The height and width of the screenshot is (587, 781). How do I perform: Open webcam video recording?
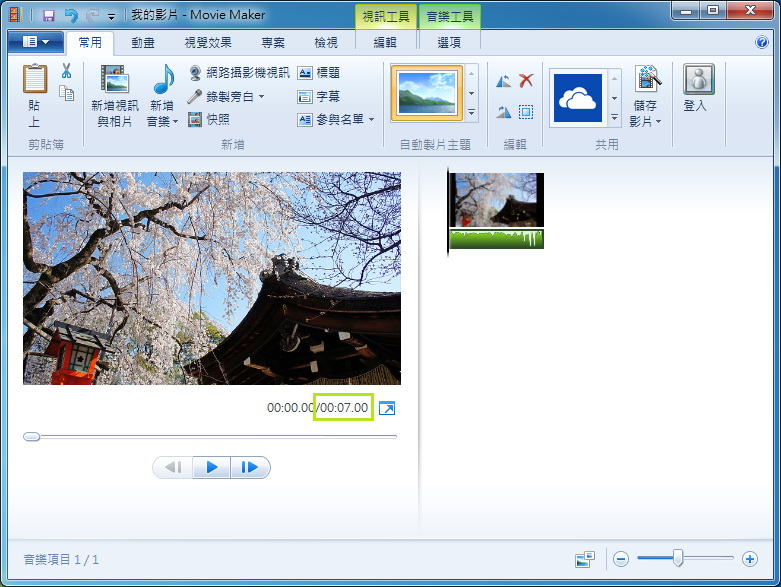(x=239, y=73)
